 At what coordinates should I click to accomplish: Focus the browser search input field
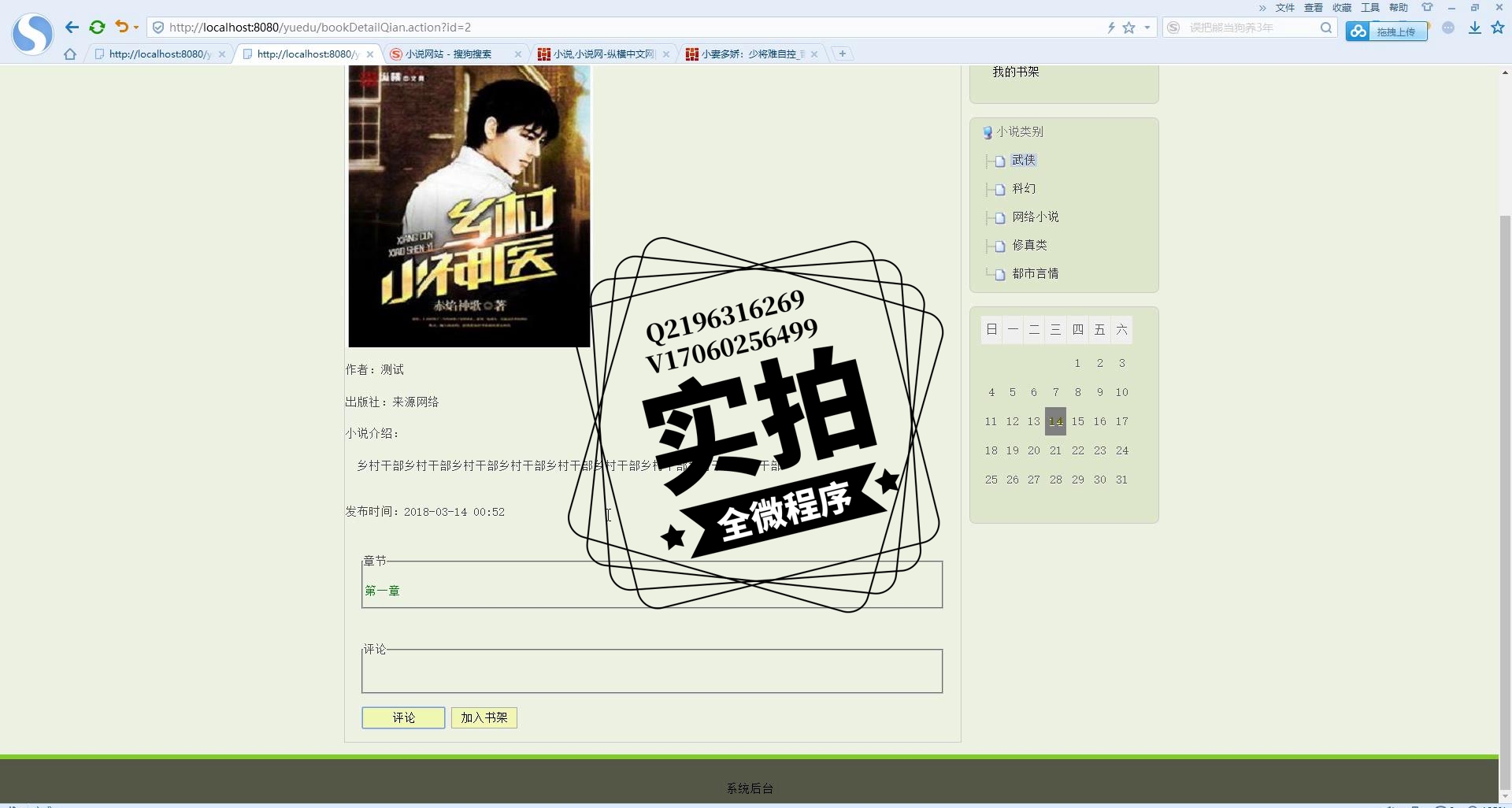pos(1251,28)
